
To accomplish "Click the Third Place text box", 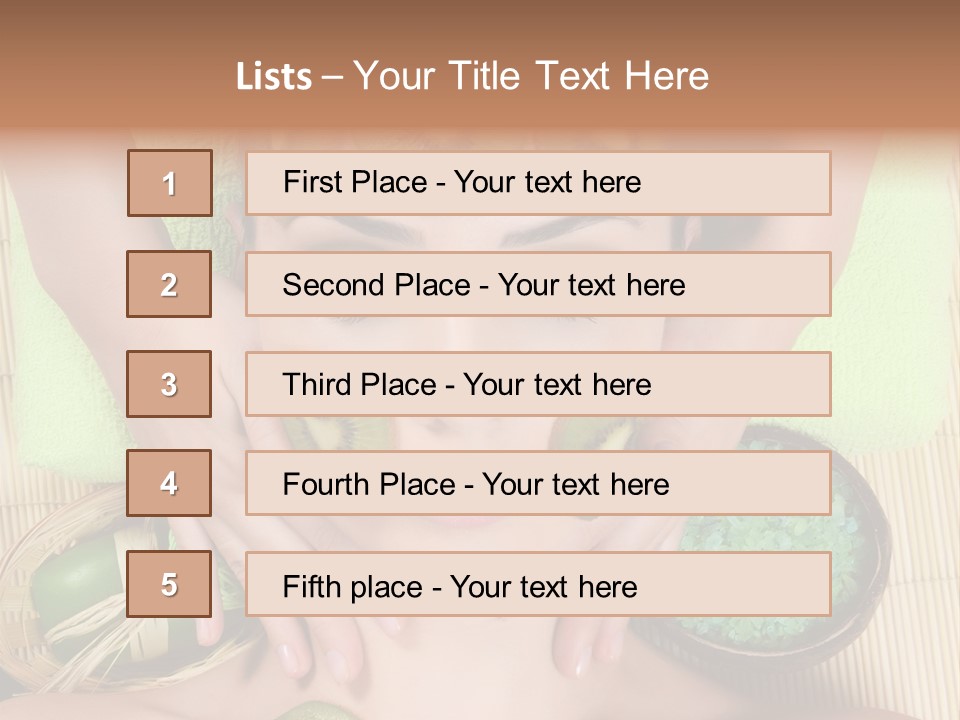I will tap(538, 384).
